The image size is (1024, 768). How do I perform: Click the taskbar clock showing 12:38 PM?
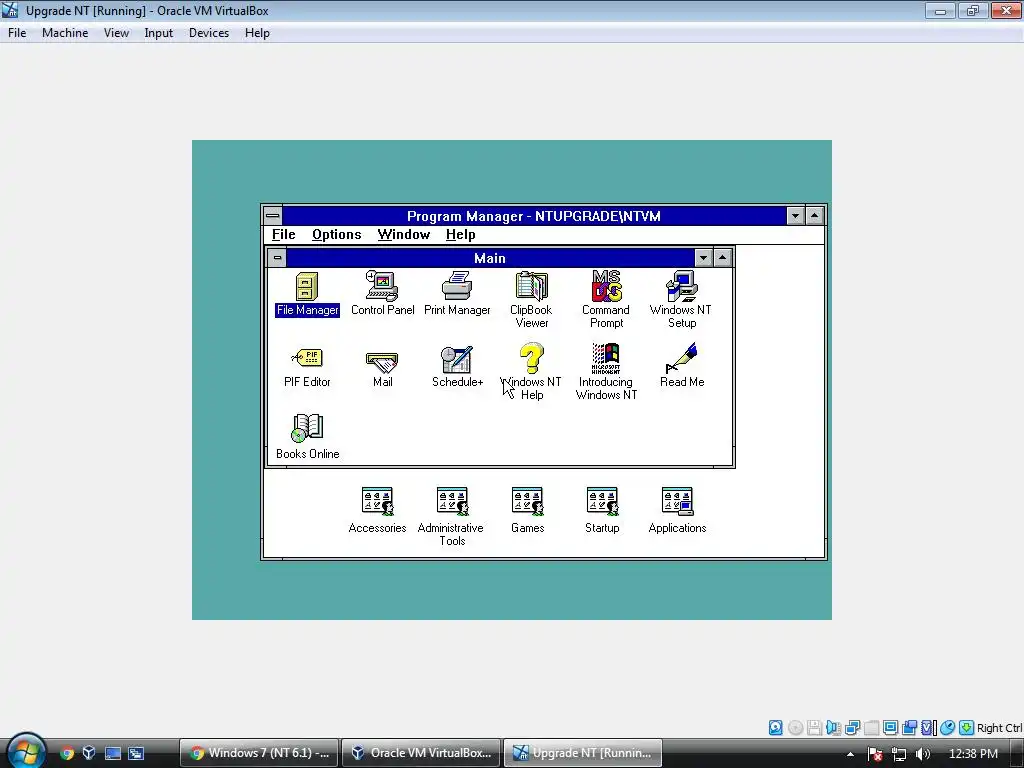[x=973, y=754]
